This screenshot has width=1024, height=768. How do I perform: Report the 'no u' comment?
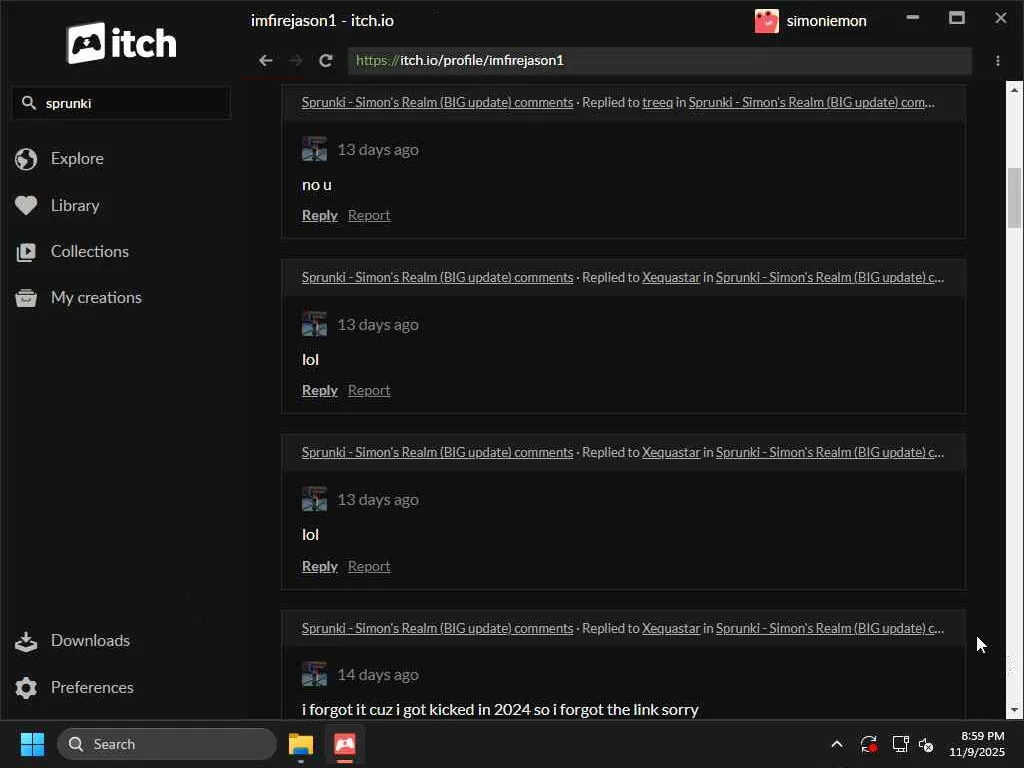pos(369,215)
